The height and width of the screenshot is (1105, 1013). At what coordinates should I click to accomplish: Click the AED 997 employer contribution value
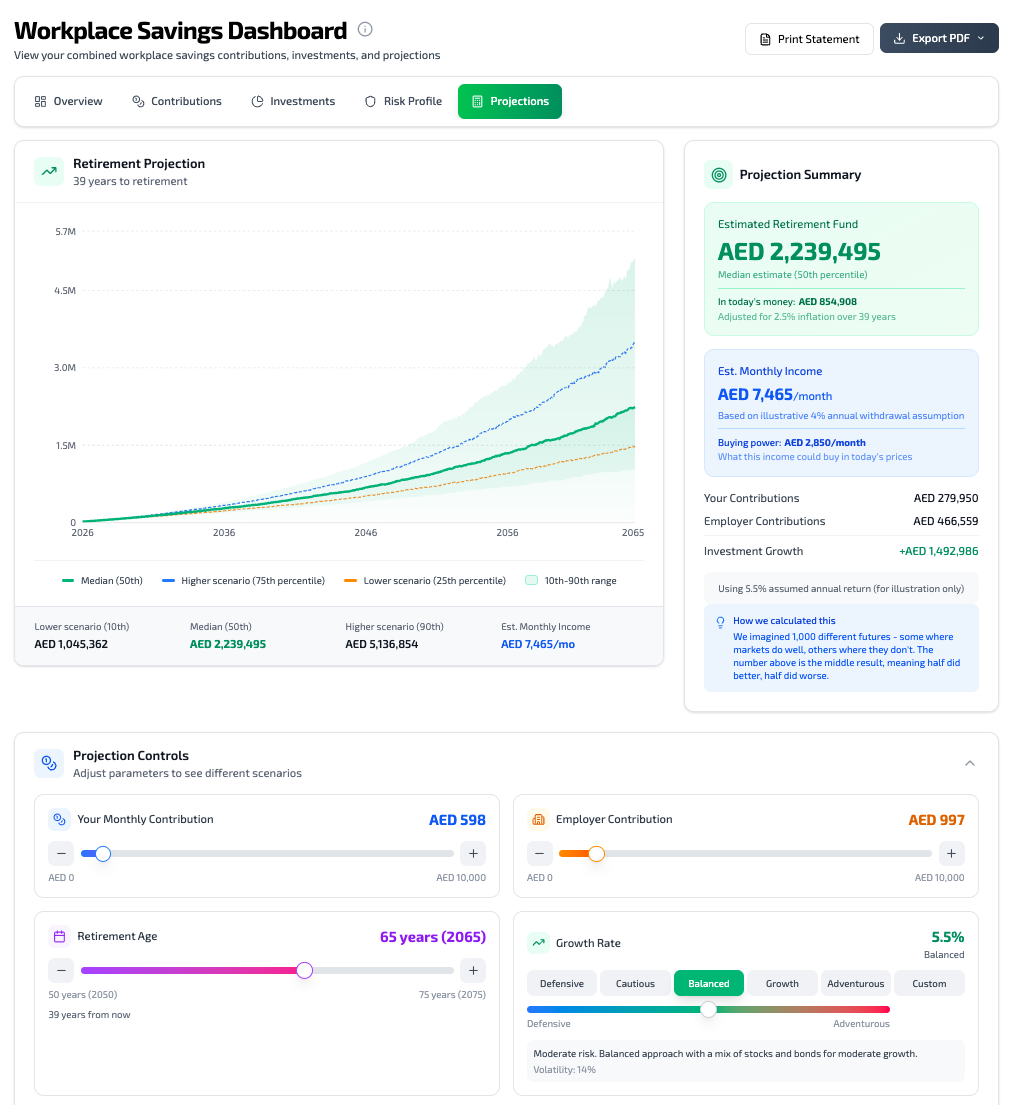pyautogui.click(x=936, y=820)
